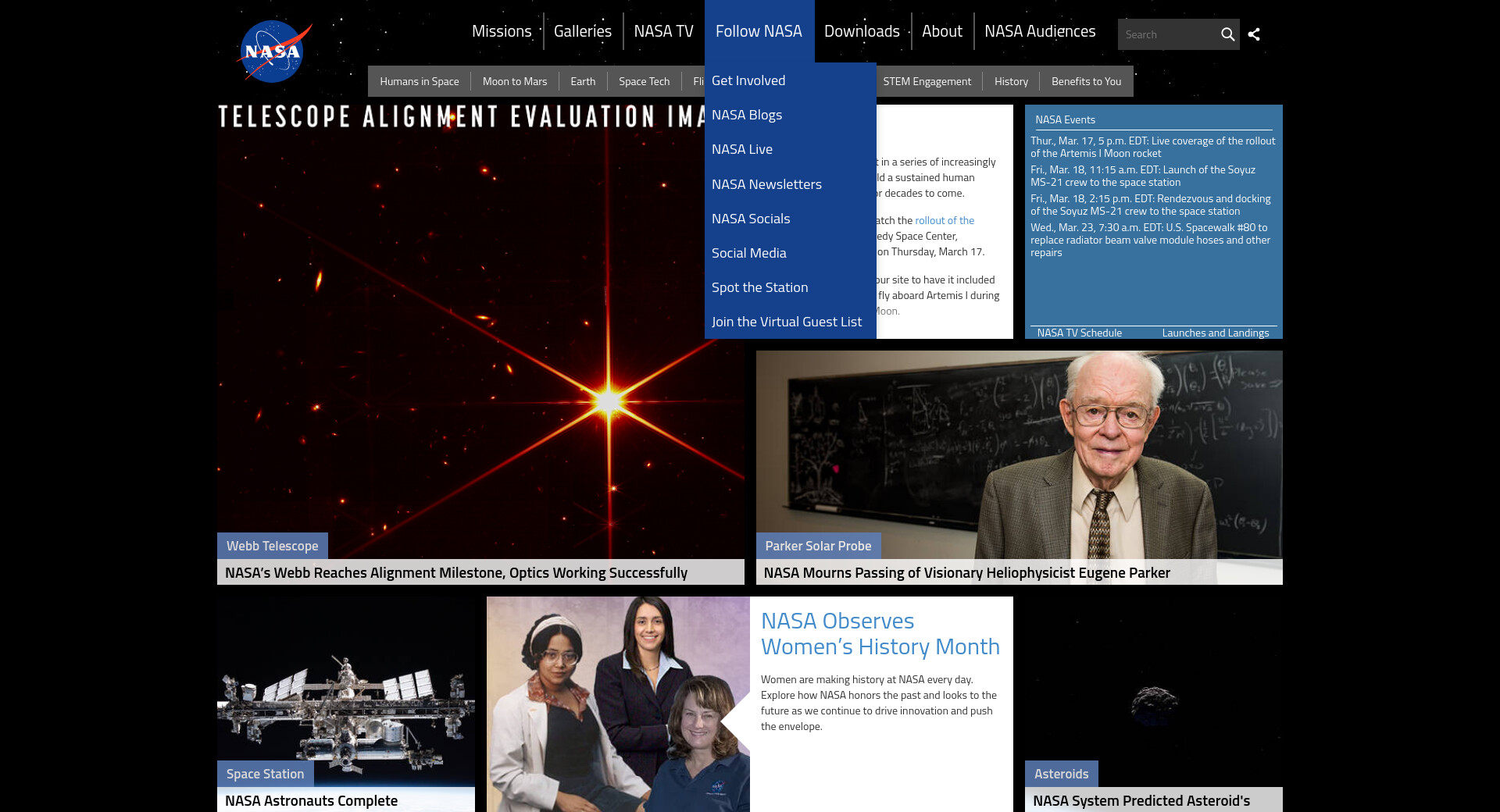The image size is (1500, 812).
Task: Open Social Media menu entry
Action: 790,253
